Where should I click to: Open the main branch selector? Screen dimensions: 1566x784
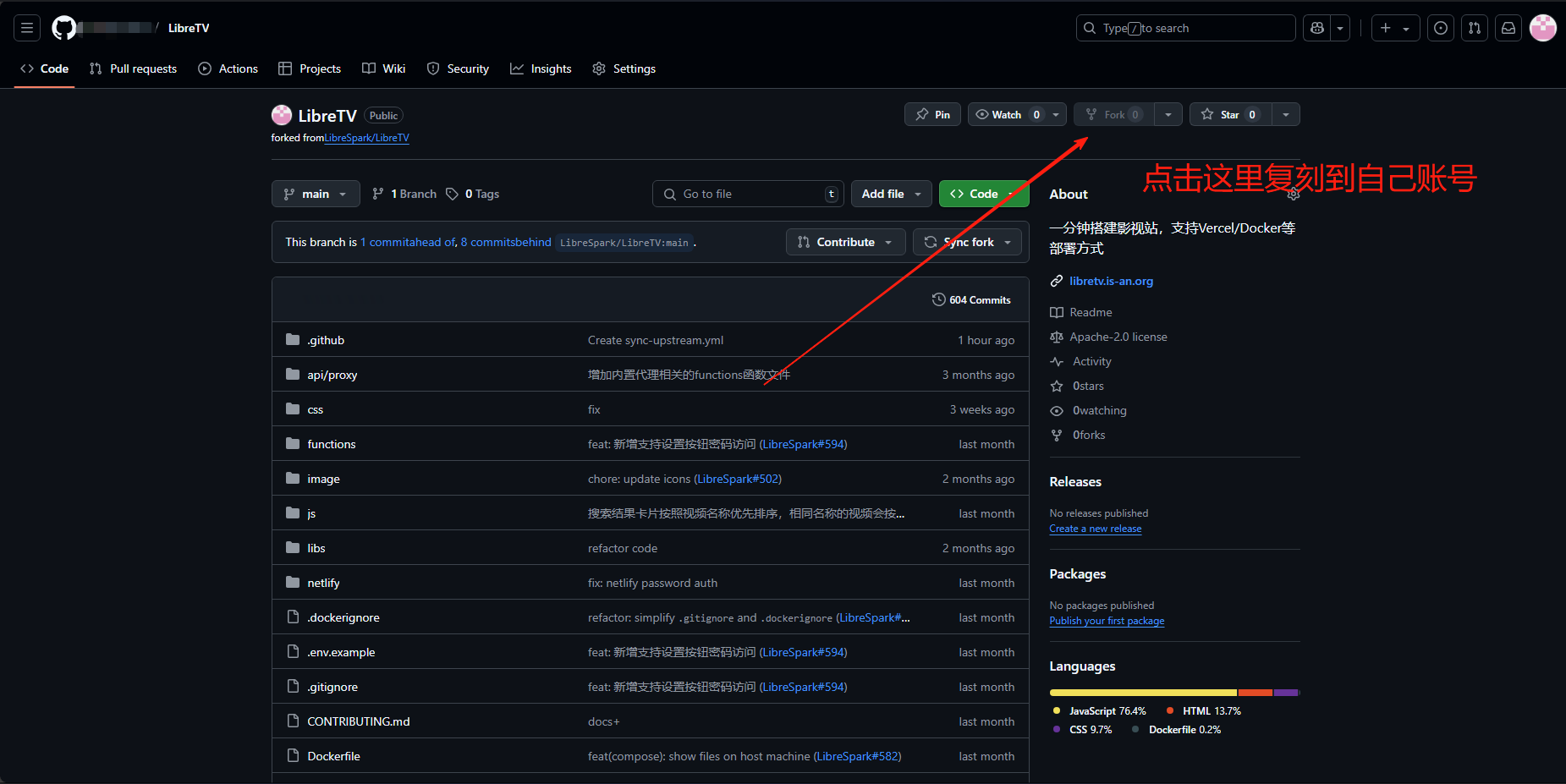[316, 194]
